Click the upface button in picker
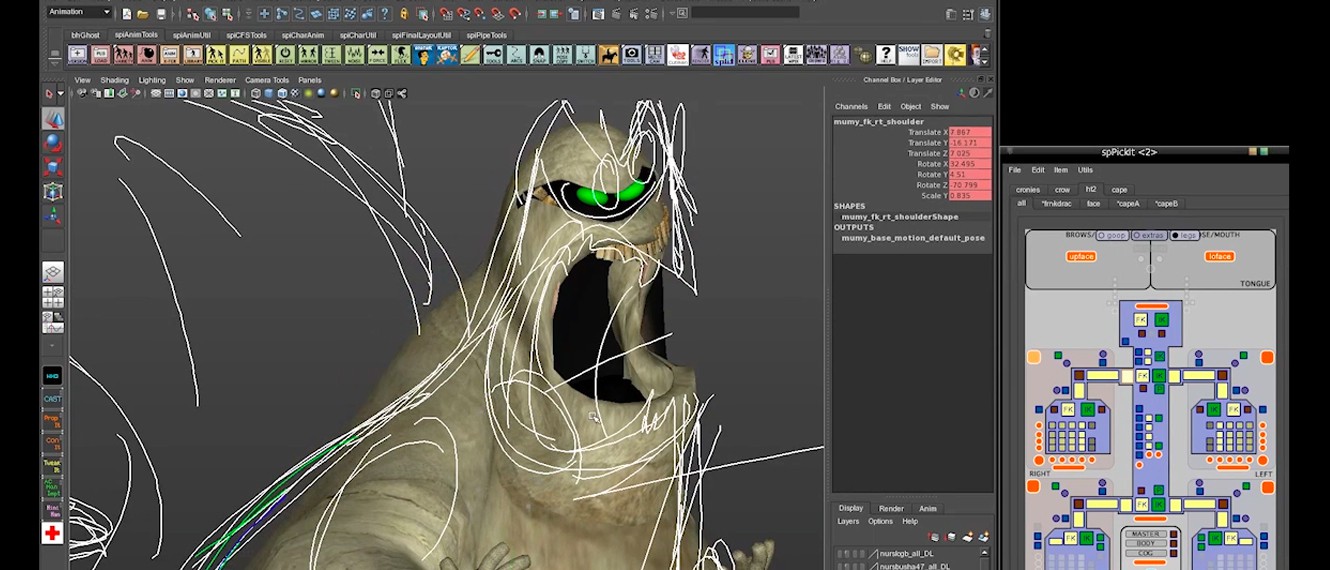Viewport: 1330px width, 570px height. [x=1081, y=257]
